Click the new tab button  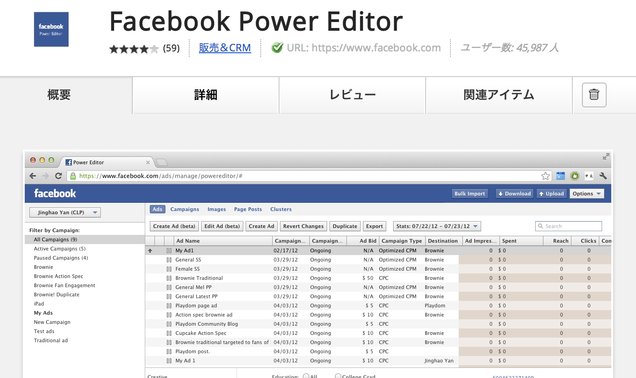(x=162, y=162)
